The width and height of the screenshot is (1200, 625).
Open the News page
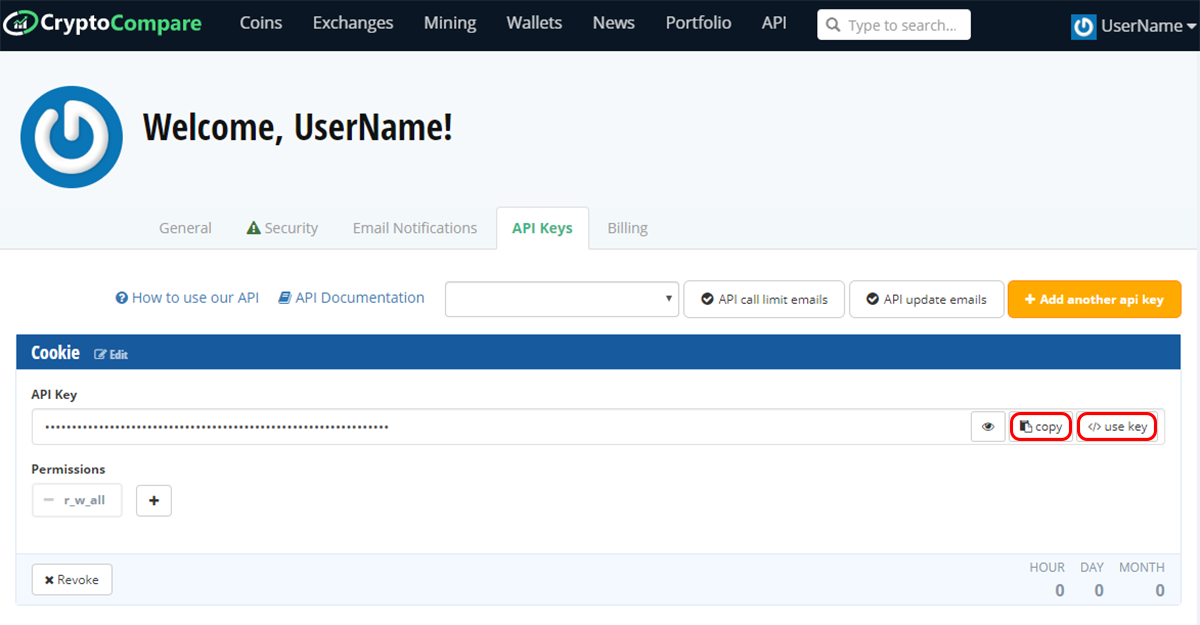point(613,22)
